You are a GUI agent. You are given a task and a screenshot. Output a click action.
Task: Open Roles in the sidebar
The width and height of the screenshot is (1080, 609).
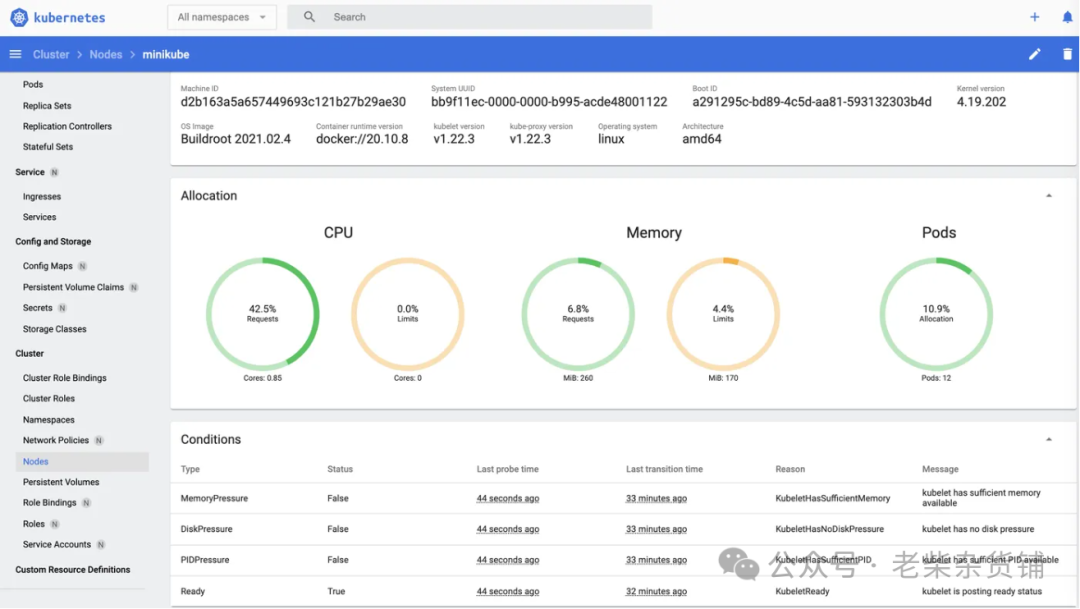34,524
